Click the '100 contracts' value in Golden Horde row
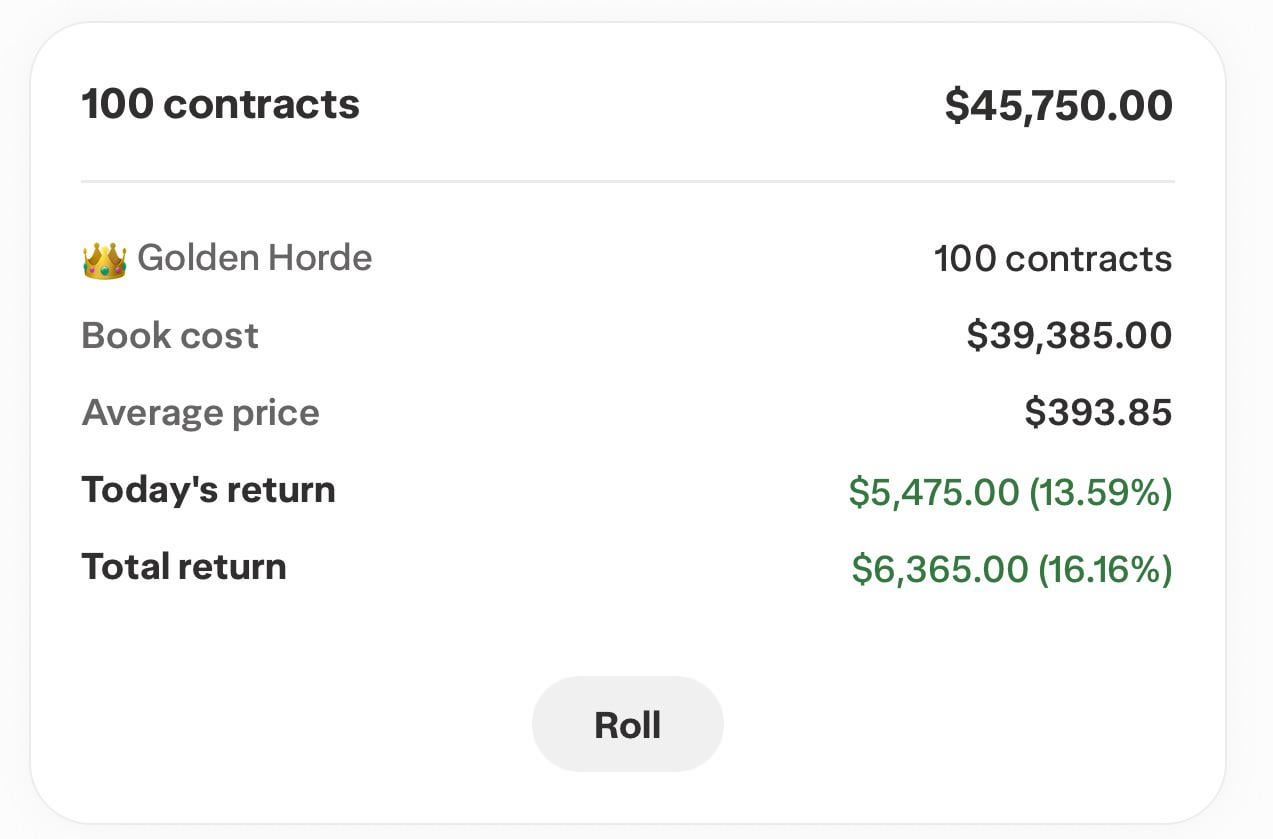Viewport: 1273px width, 839px height. pyautogui.click(x=1052, y=259)
